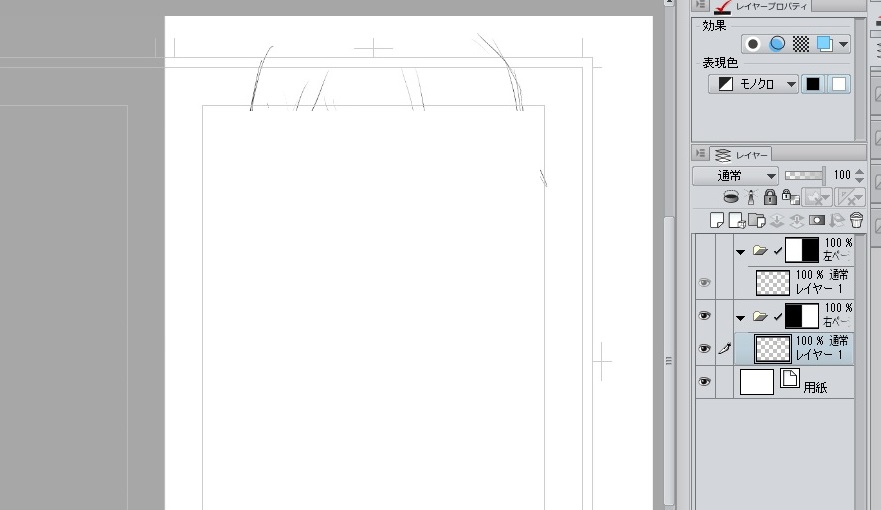Open the 通常 blending mode dropdown
Viewport: 881px width, 510px height.
[x=735, y=176]
